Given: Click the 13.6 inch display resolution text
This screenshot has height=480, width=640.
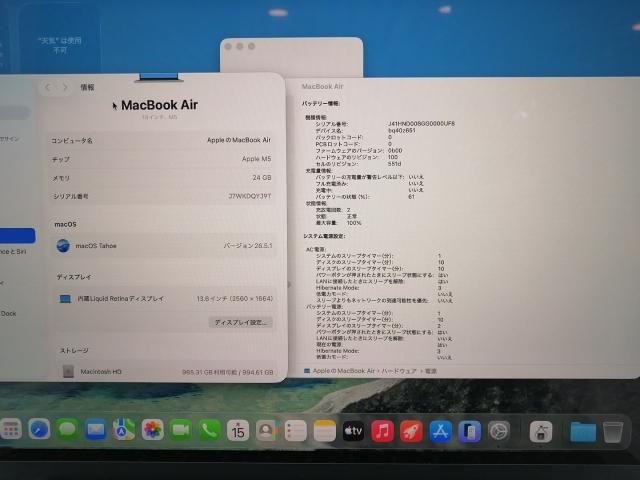Looking at the screenshot, I should (234, 299).
